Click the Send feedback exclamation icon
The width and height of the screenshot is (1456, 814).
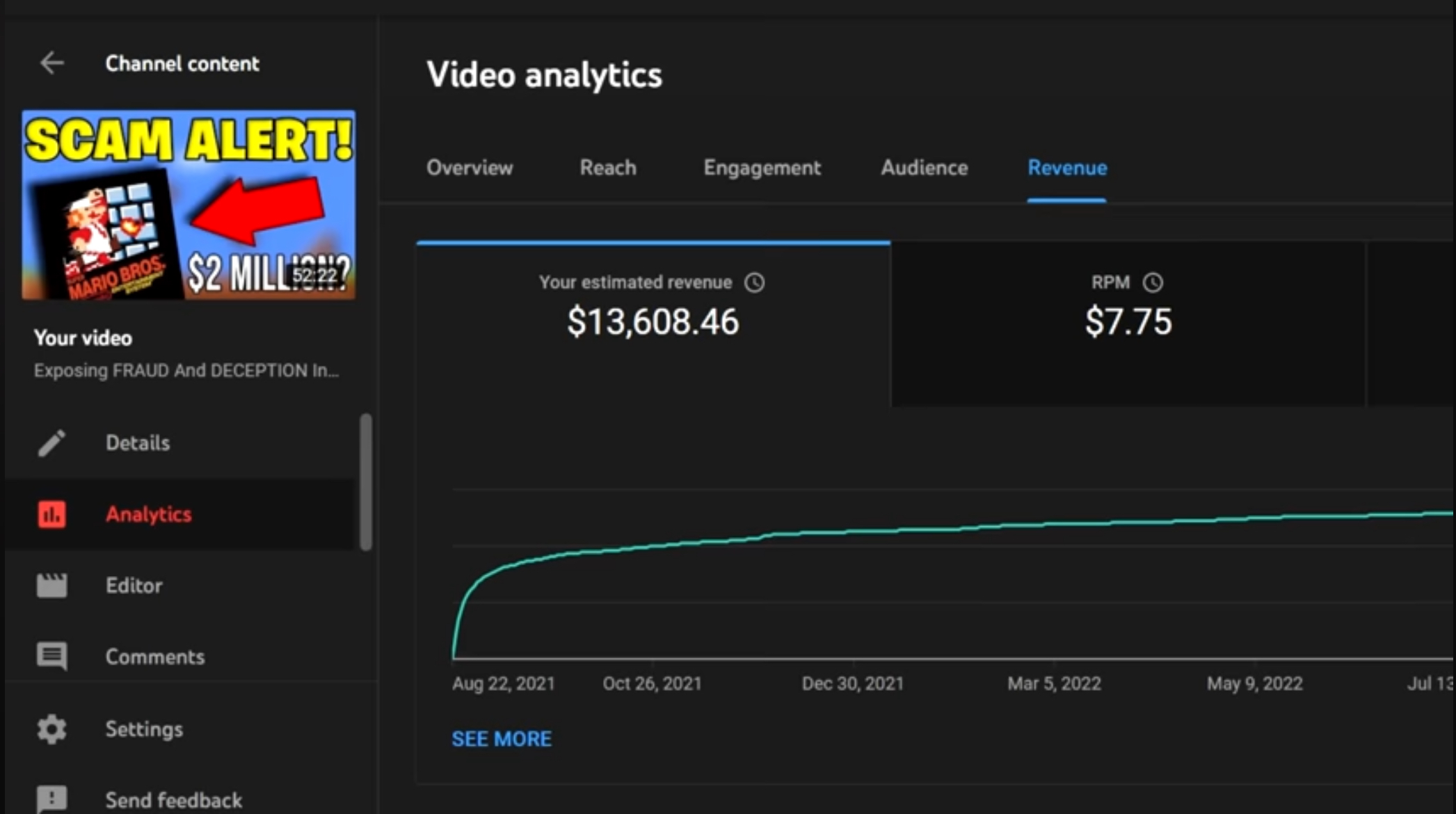pyautogui.click(x=51, y=799)
